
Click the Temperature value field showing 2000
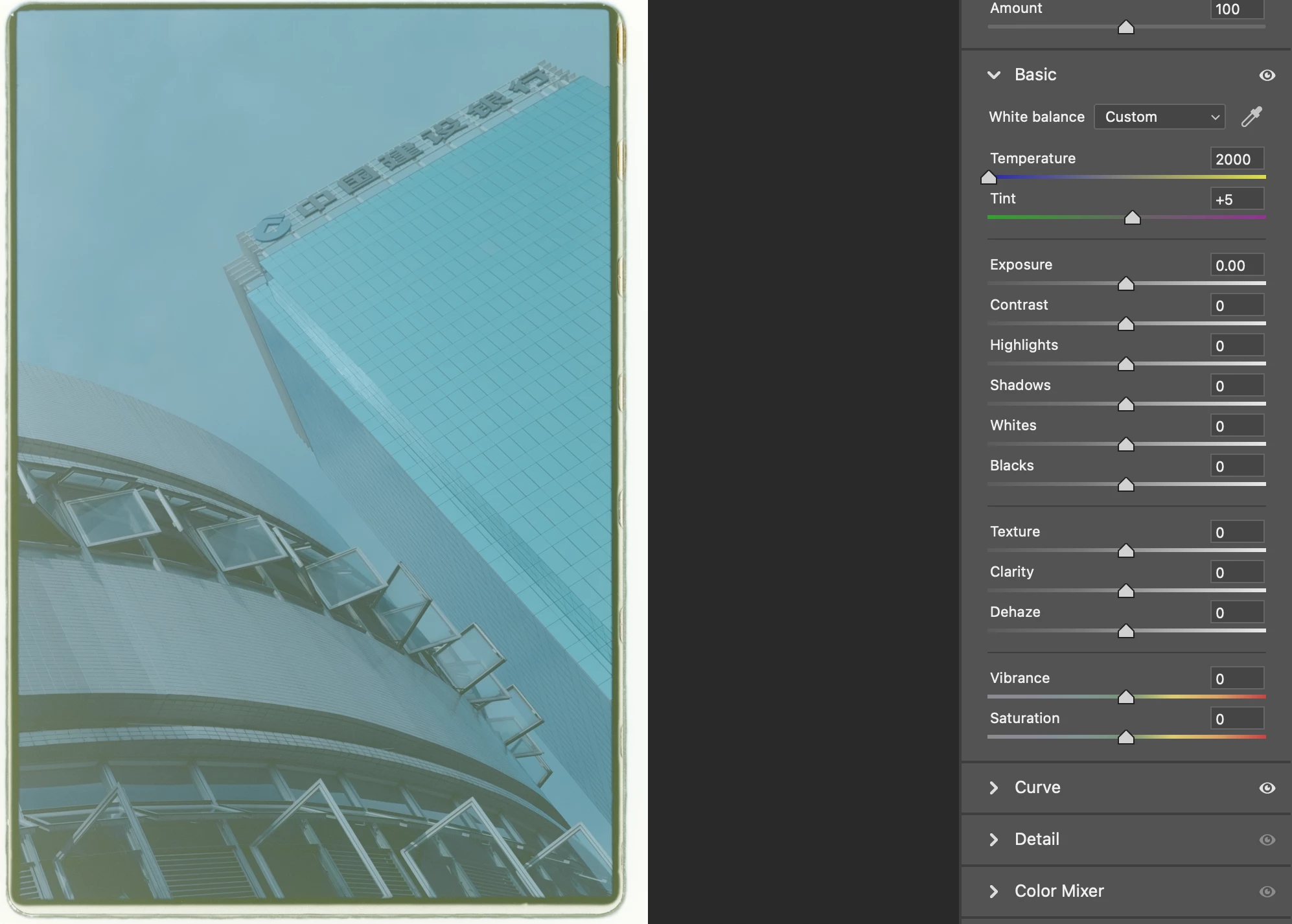1236,159
